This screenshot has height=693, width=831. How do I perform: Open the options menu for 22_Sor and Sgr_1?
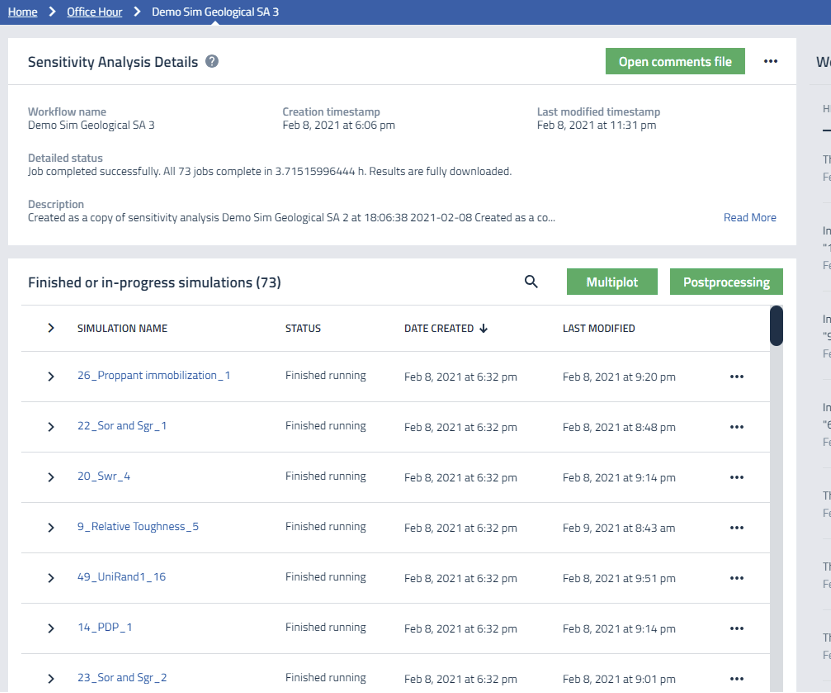click(x=737, y=427)
